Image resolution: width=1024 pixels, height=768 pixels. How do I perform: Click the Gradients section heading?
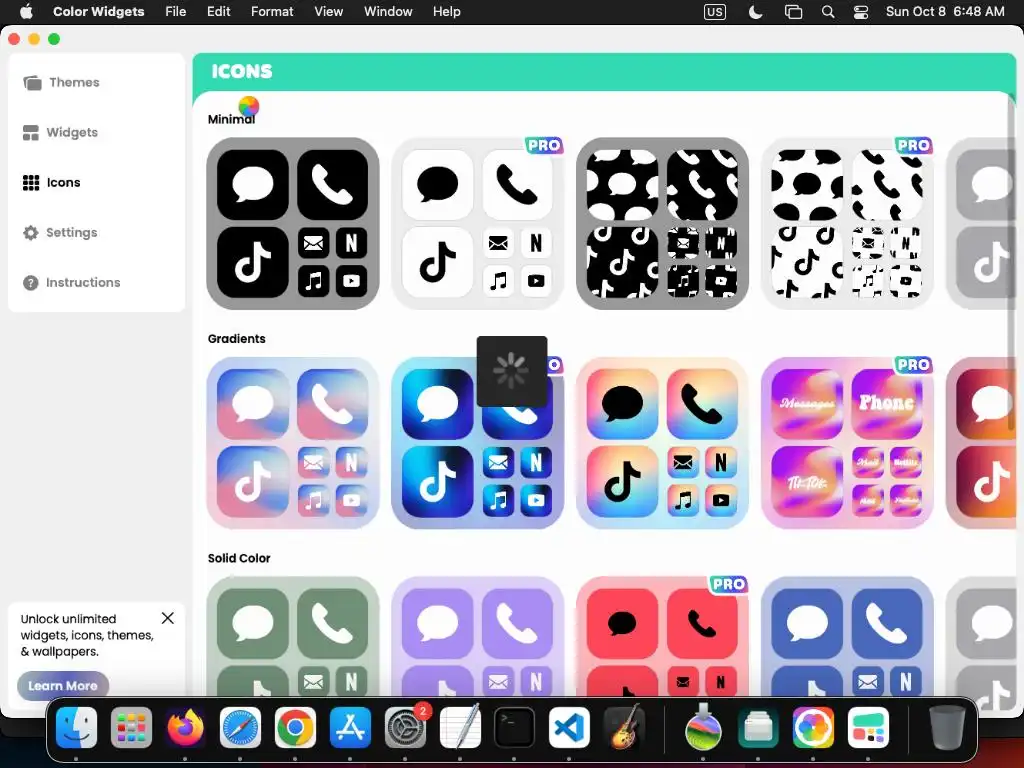click(236, 339)
